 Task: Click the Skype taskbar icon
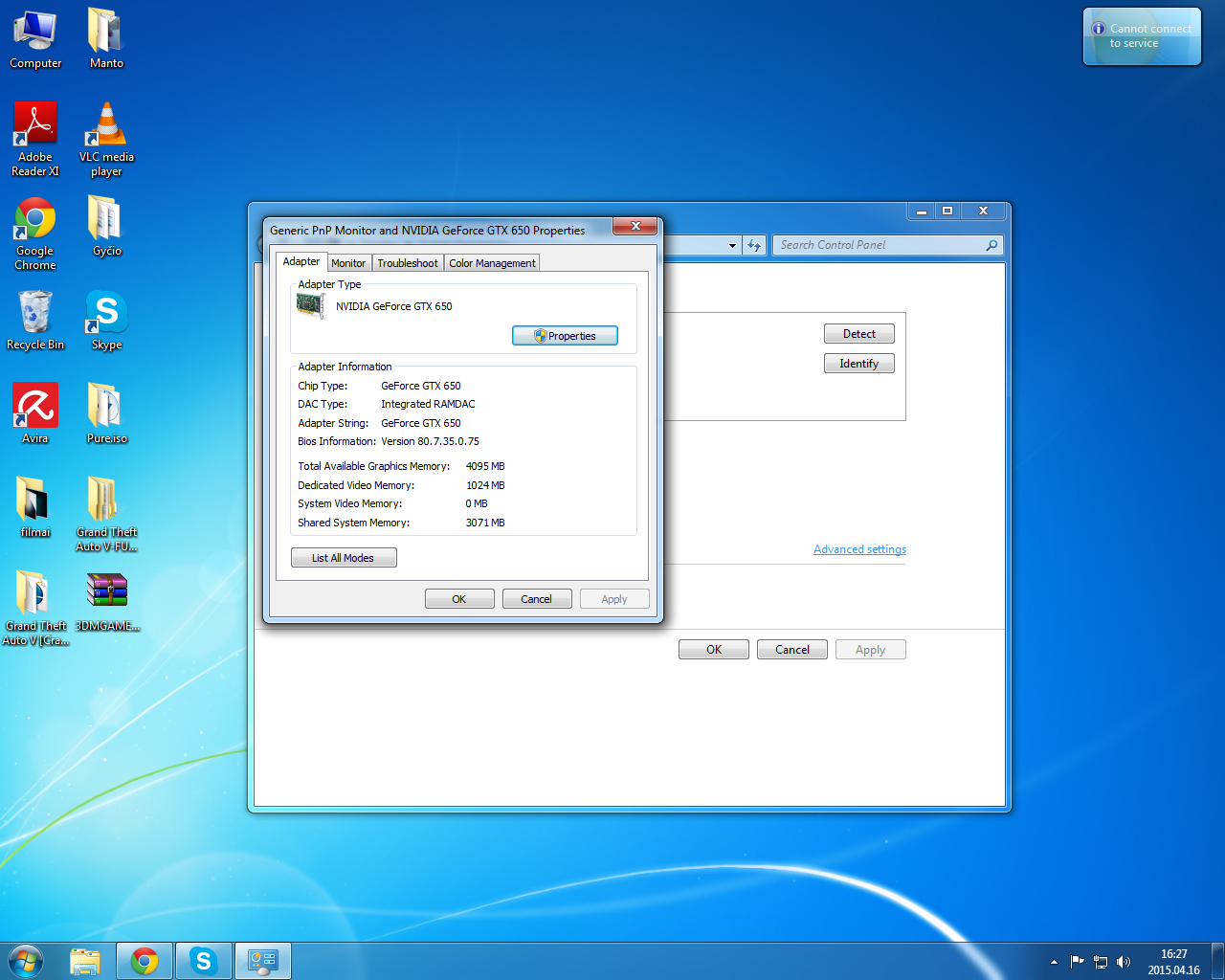pos(204,961)
